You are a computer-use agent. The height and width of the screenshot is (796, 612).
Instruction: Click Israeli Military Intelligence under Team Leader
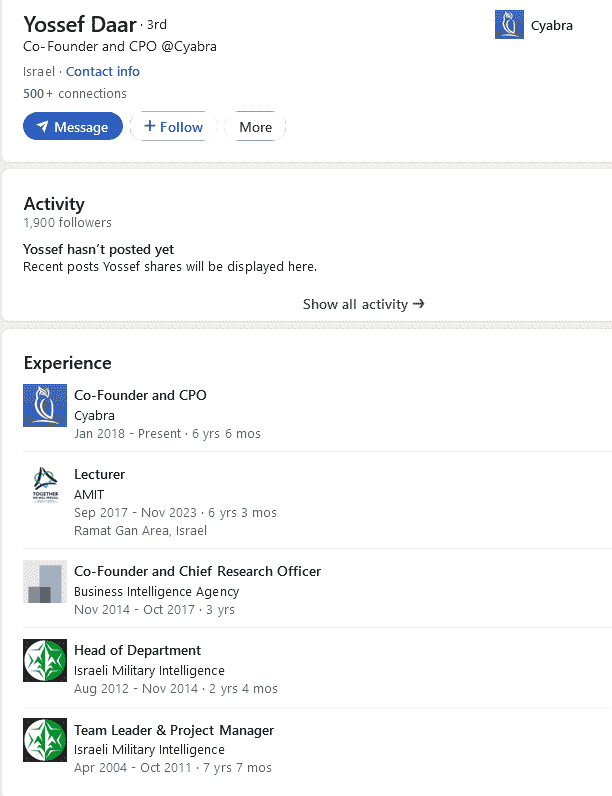coord(149,749)
